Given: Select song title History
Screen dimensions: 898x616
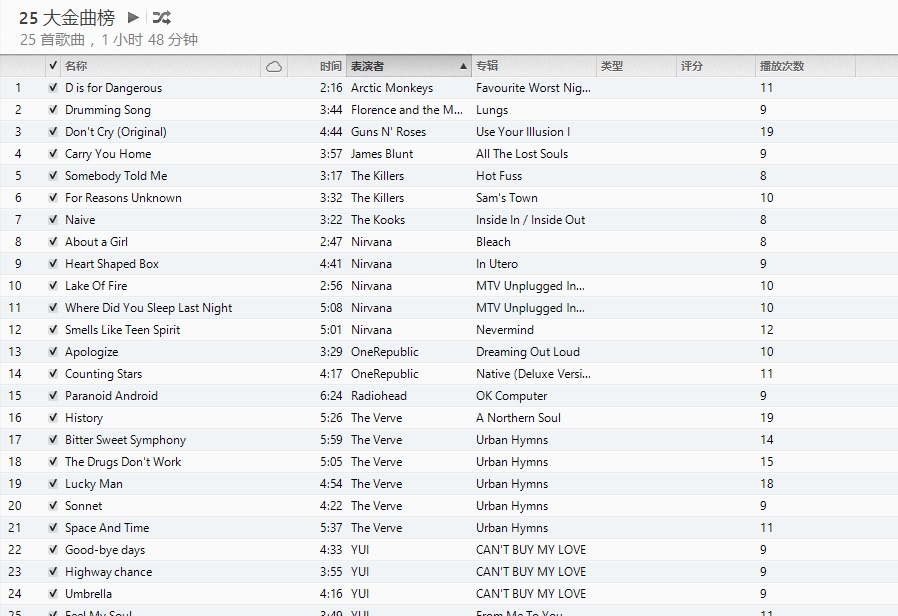Looking at the screenshot, I should point(84,418).
